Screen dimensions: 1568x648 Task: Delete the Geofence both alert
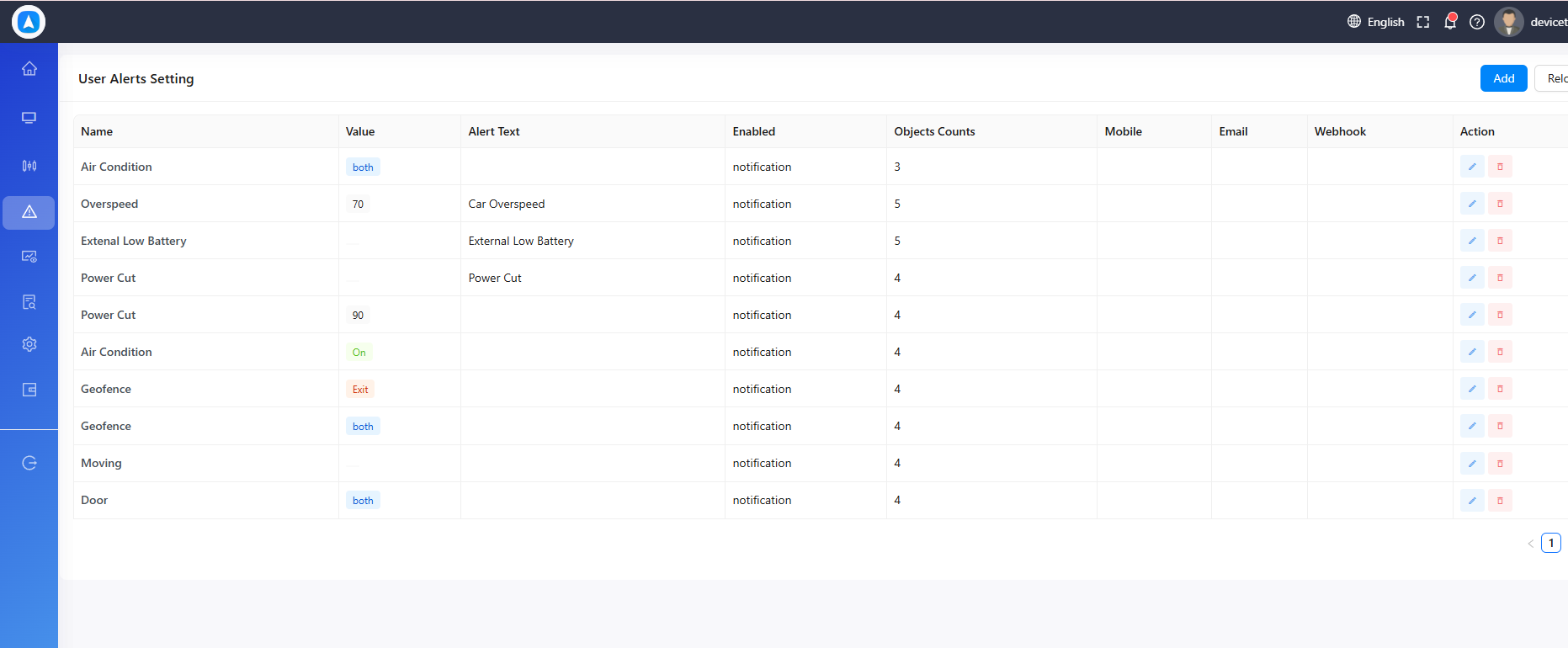pyautogui.click(x=1500, y=426)
